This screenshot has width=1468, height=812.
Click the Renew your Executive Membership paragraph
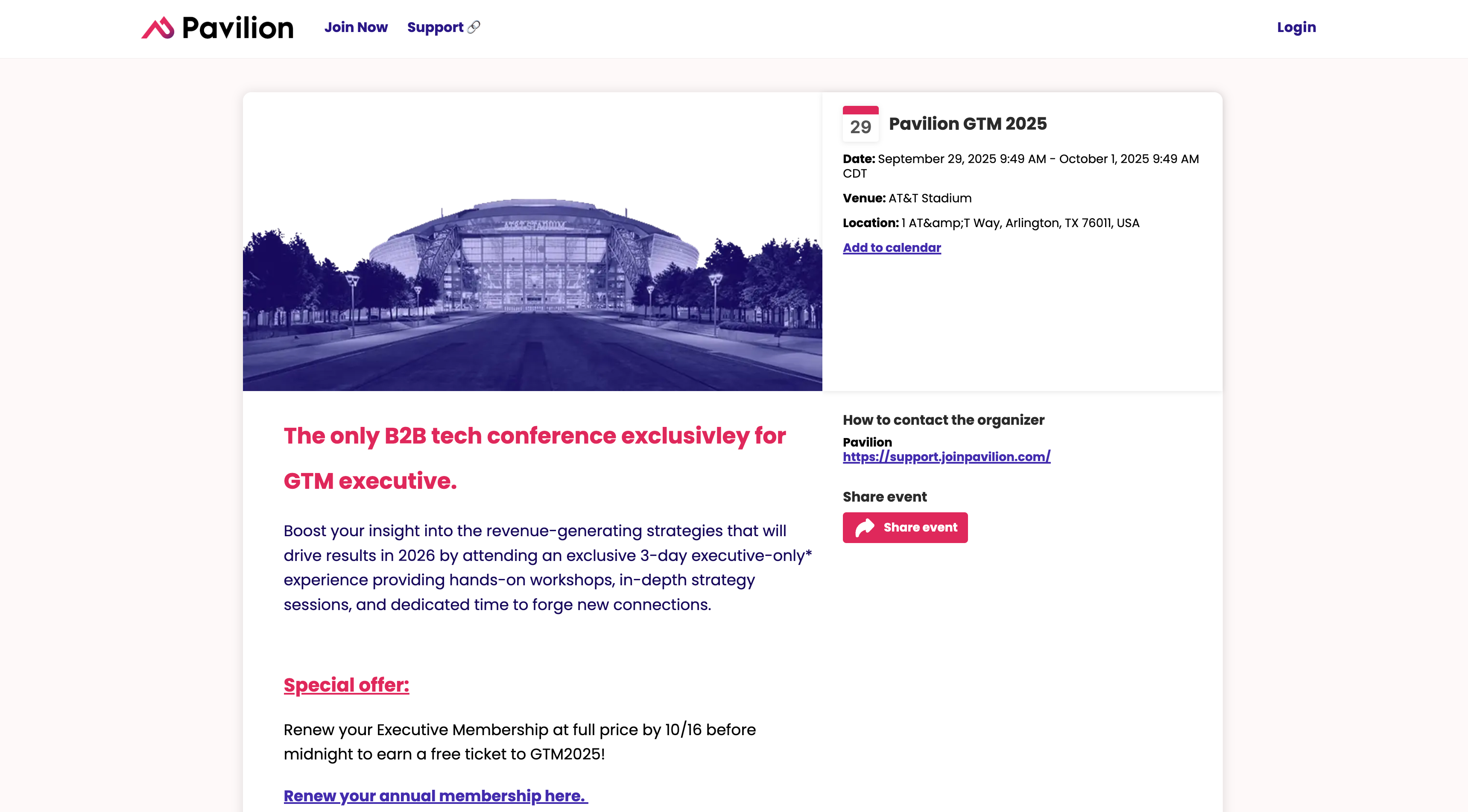click(520, 742)
